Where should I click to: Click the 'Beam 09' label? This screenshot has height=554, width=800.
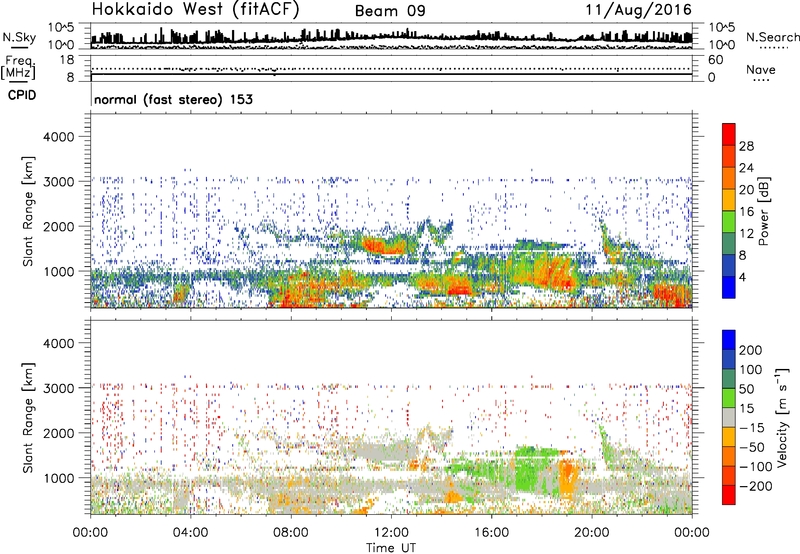390,11
